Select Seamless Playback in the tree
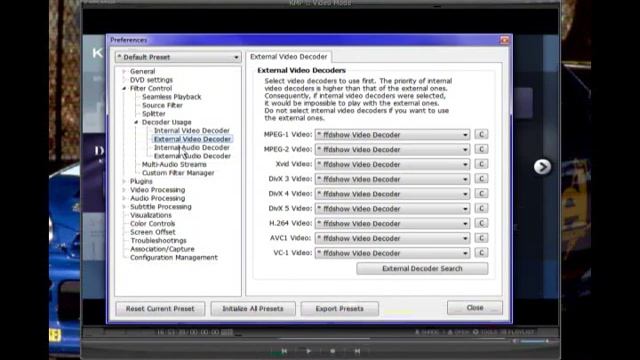 pyautogui.click(x=171, y=97)
